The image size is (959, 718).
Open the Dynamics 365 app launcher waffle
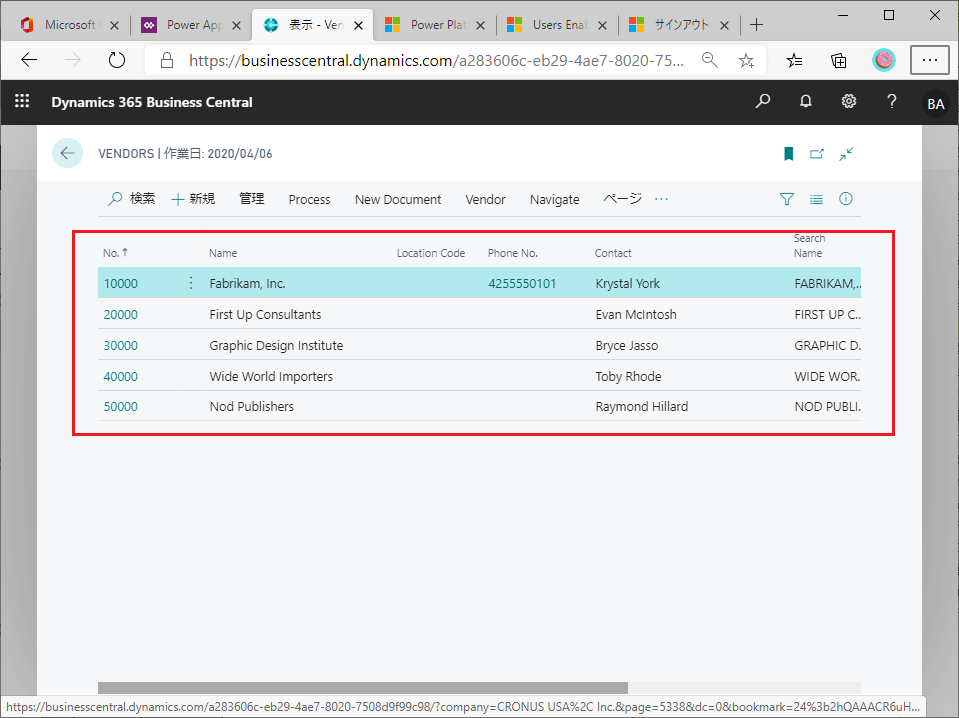pyautogui.click(x=22, y=102)
